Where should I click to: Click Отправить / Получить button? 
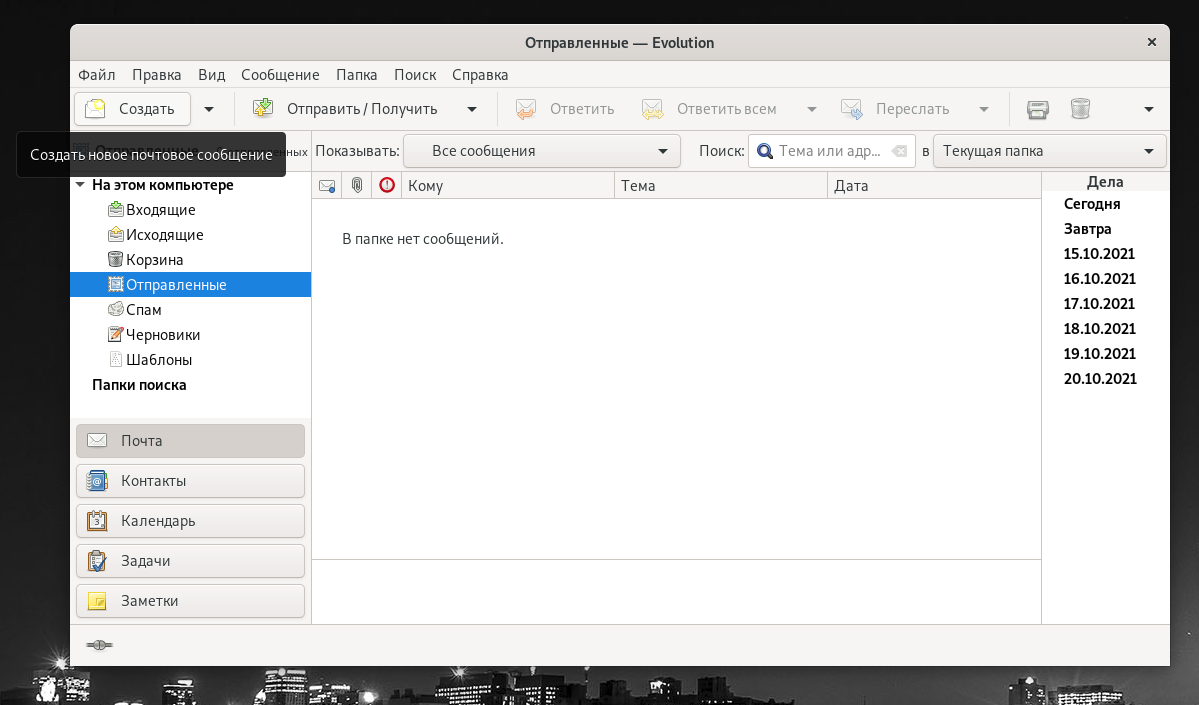point(346,109)
